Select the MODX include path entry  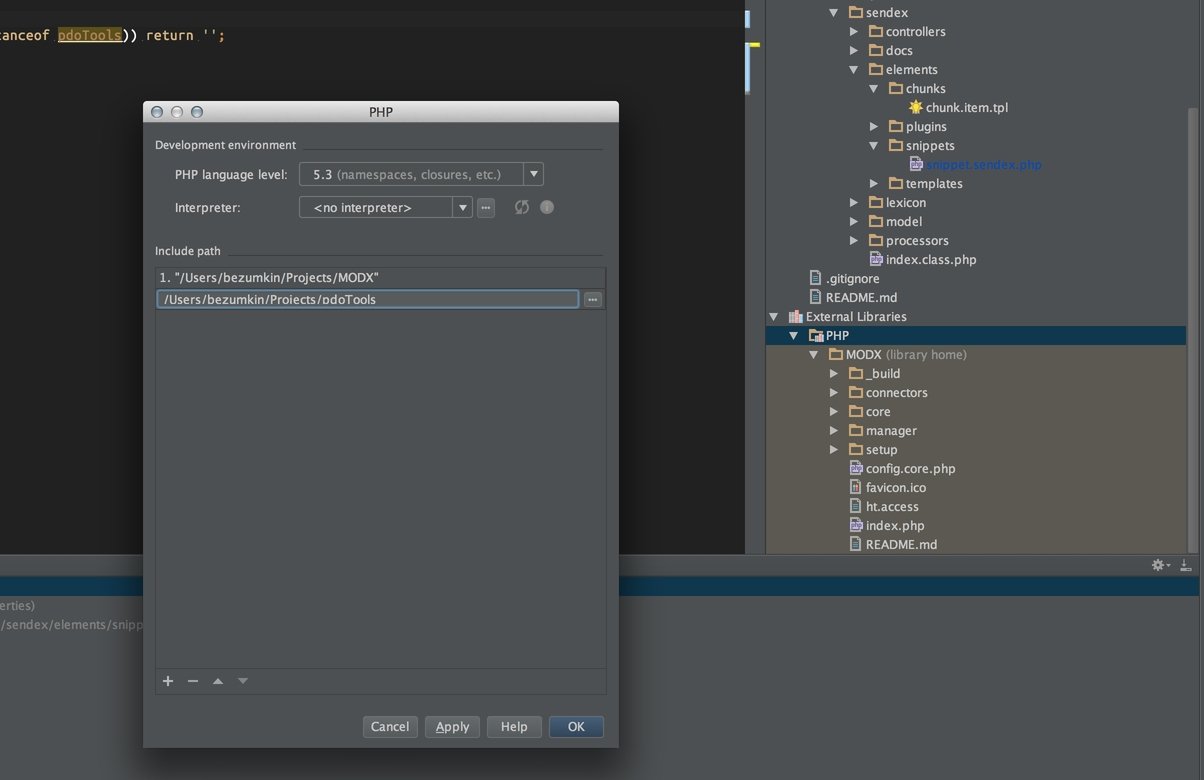380,278
